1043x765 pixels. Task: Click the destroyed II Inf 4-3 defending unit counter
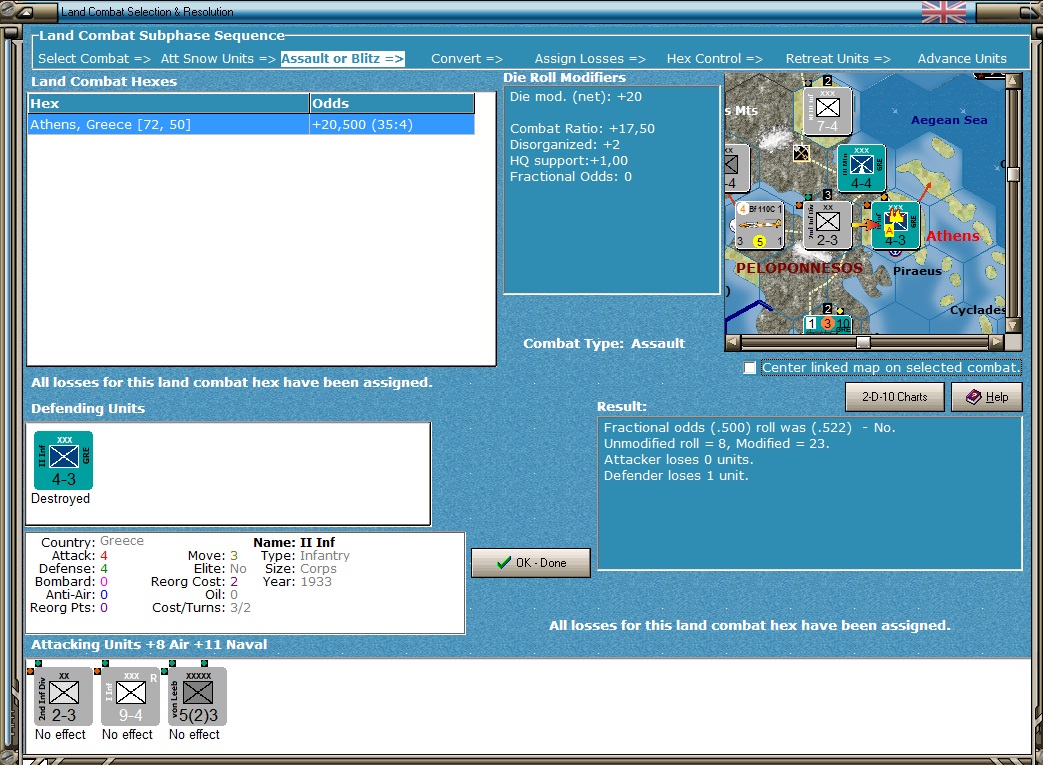(x=64, y=460)
